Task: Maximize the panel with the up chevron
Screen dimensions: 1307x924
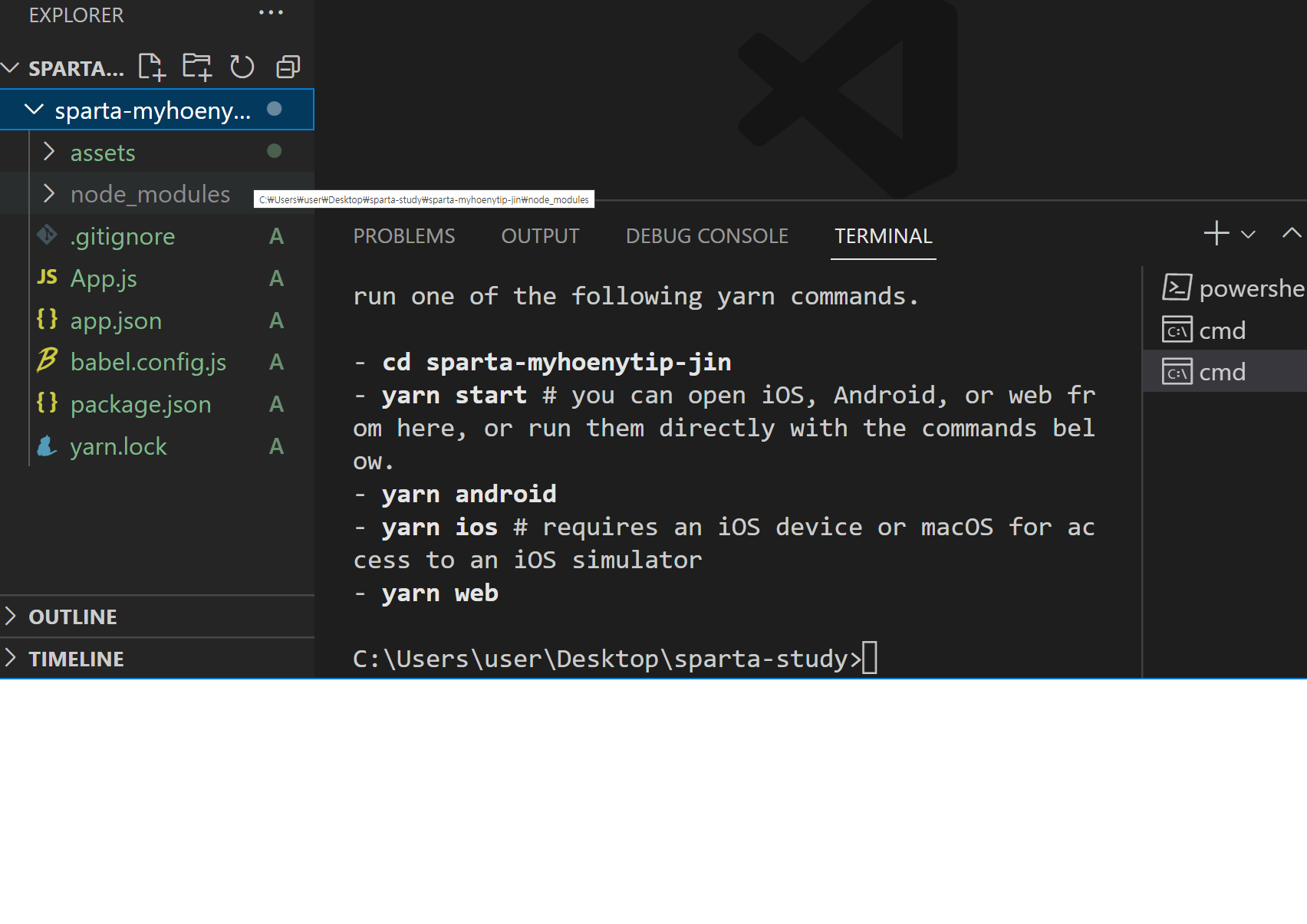Action: (x=1292, y=233)
